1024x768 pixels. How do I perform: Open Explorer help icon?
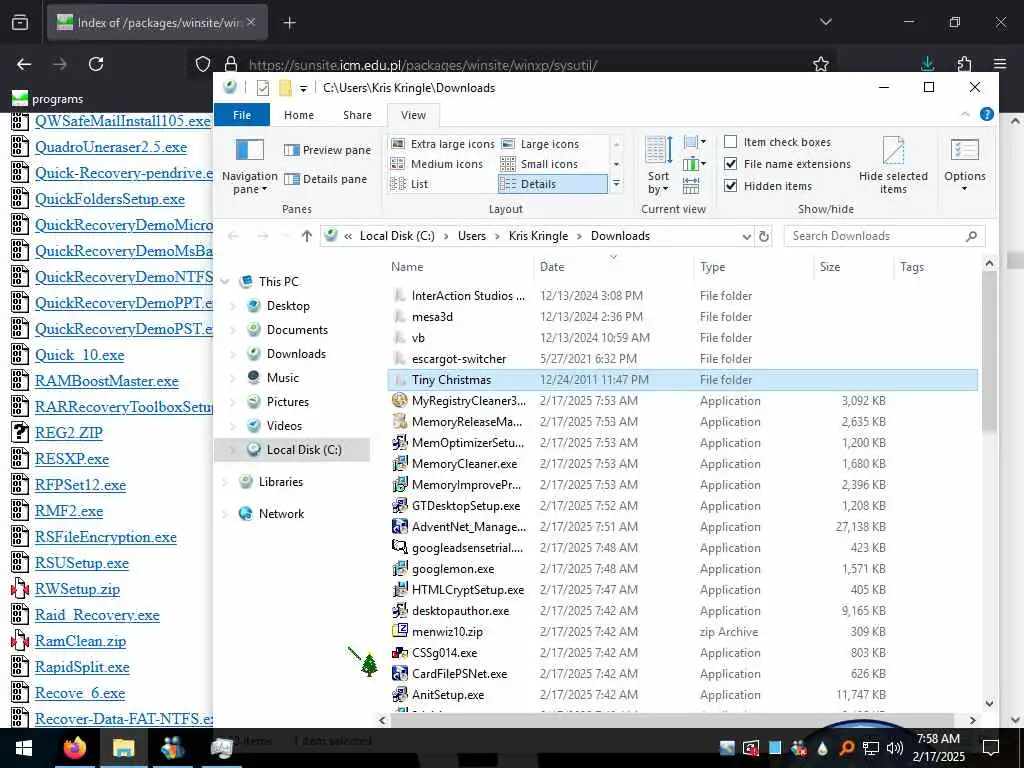(987, 114)
